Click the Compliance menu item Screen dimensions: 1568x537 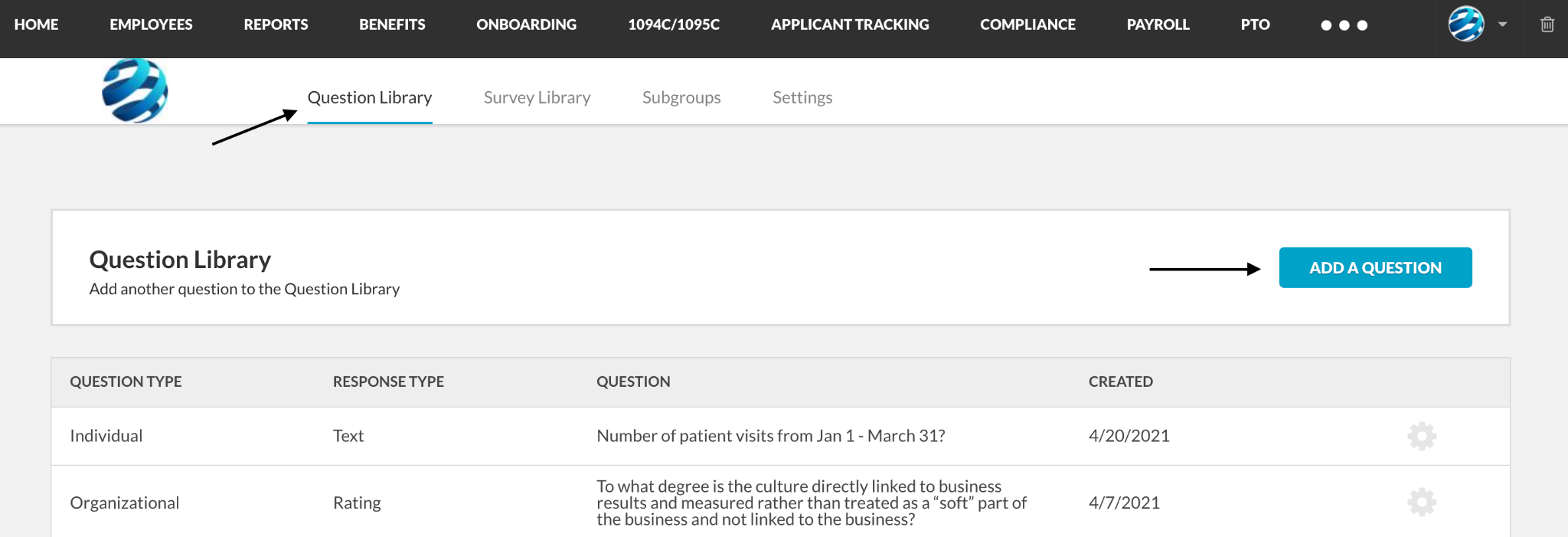tap(1027, 25)
